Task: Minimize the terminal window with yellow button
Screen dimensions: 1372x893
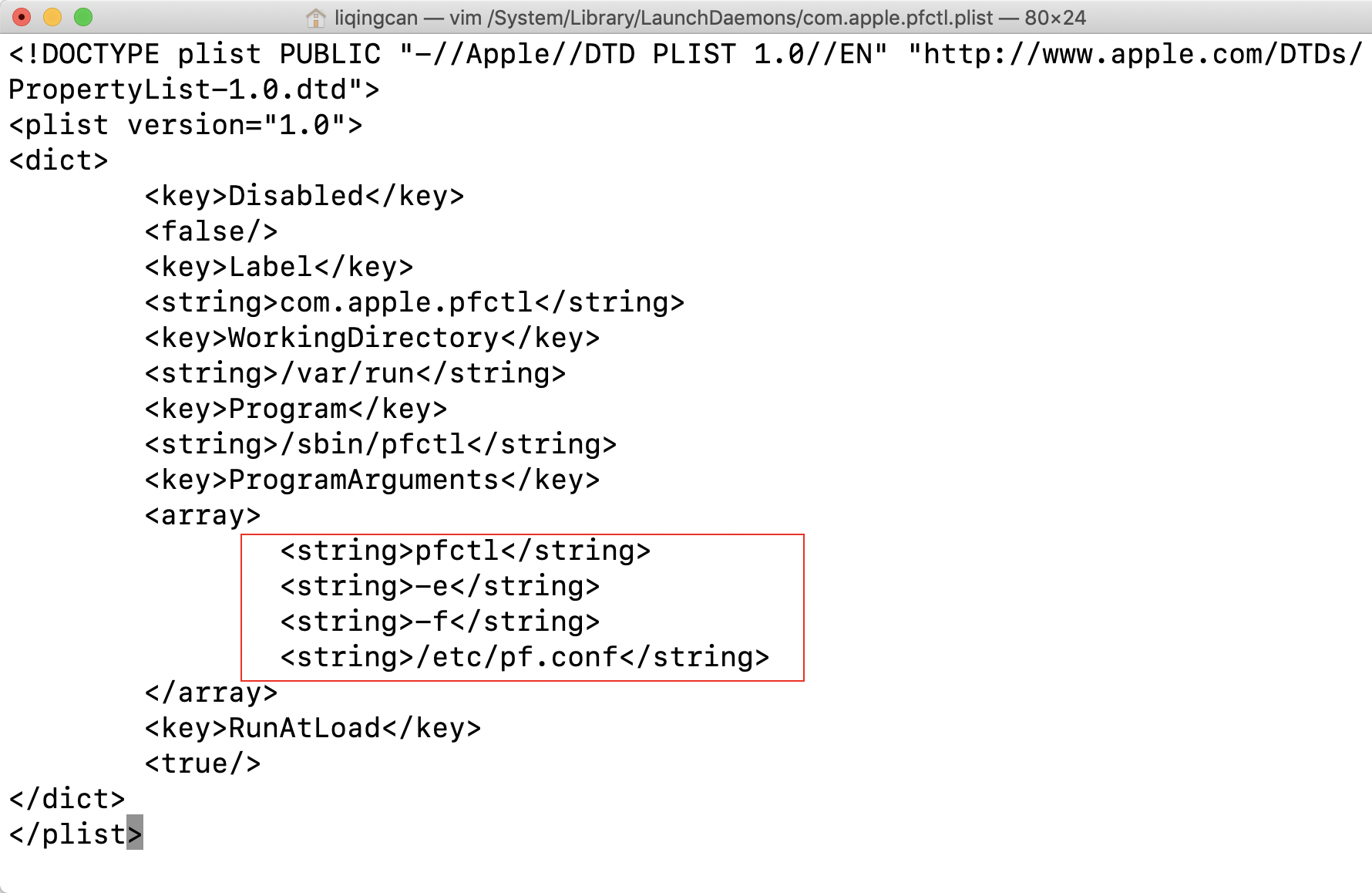Action: coord(52,17)
